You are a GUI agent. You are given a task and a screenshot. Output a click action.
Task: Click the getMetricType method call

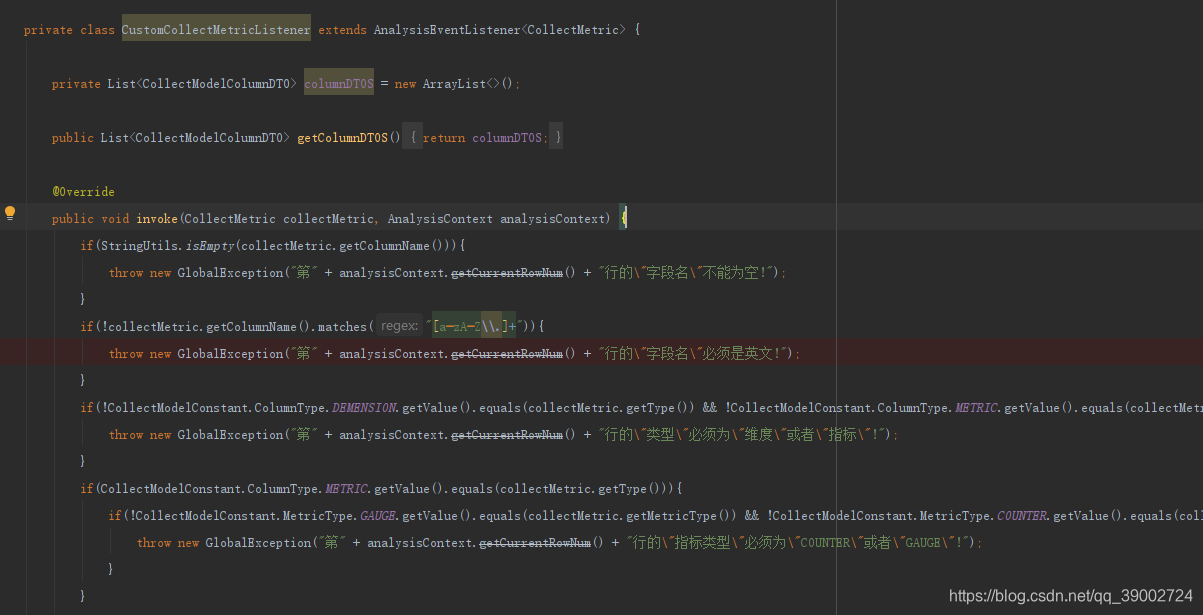coord(672,515)
